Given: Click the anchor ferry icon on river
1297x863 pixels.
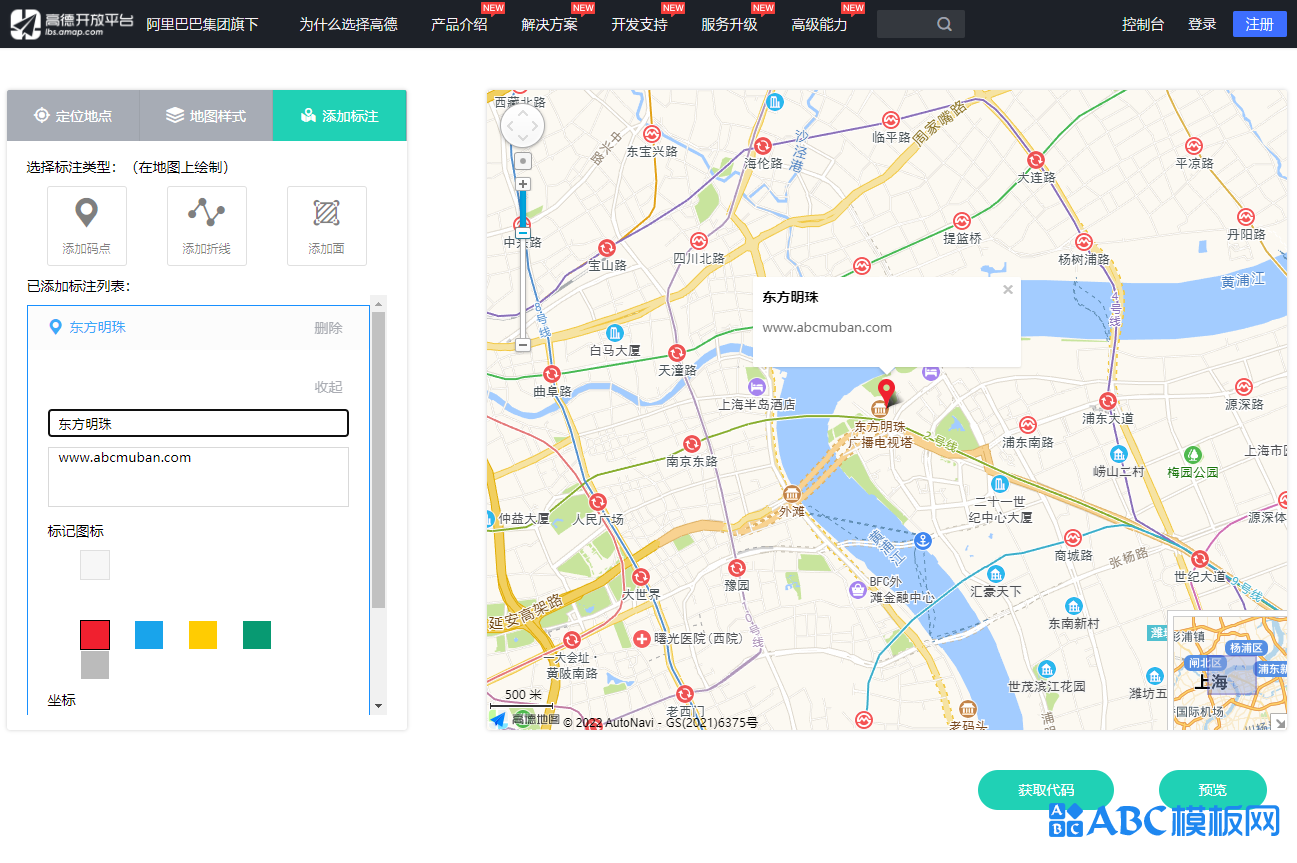Looking at the screenshot, I should [x=925, y=540].
